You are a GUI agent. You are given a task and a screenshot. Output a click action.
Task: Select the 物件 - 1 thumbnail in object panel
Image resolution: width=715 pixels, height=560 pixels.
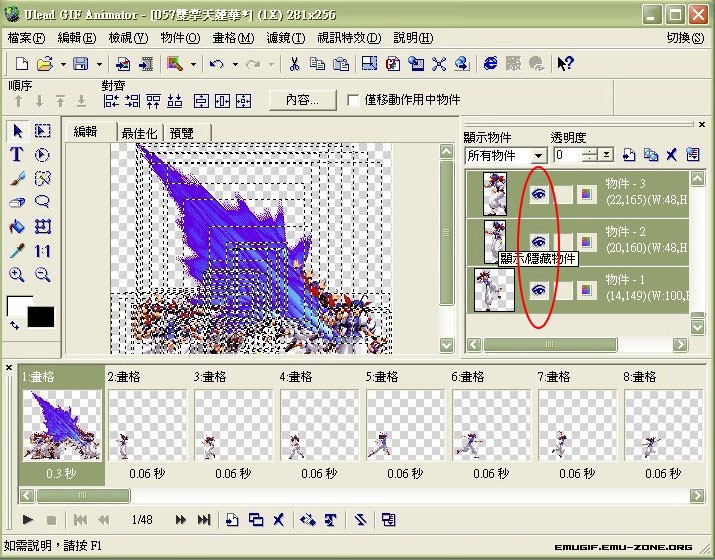point(494,290)
